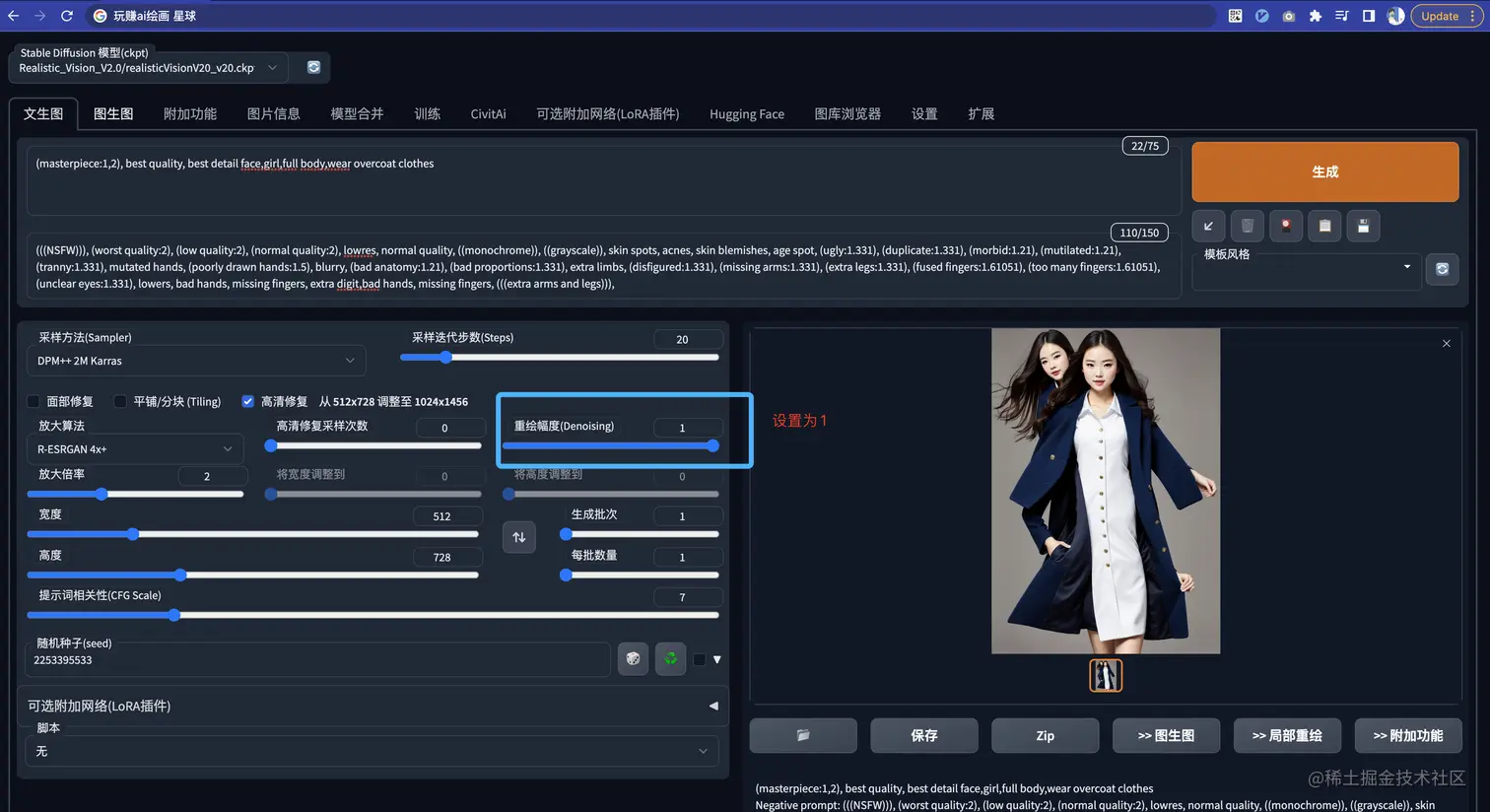Click the 随机种子 seed input field
Screen dimensions: 1490x812
317,660
